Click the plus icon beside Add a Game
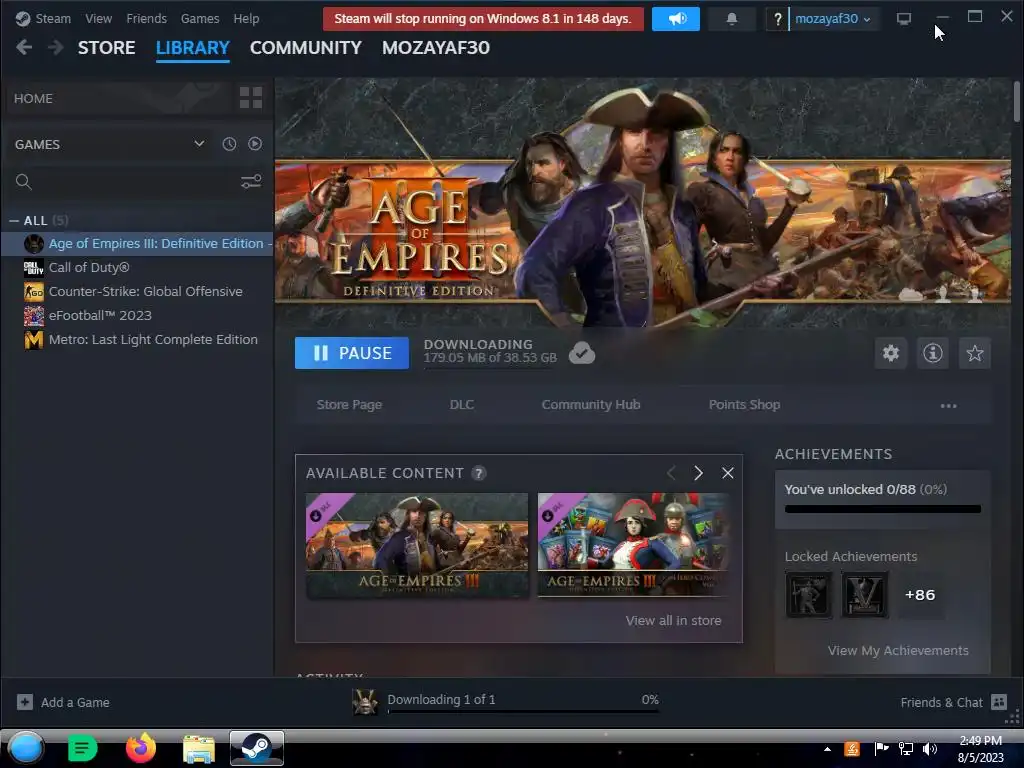This screenshot has width=1024, height=768. click(25, 702)
